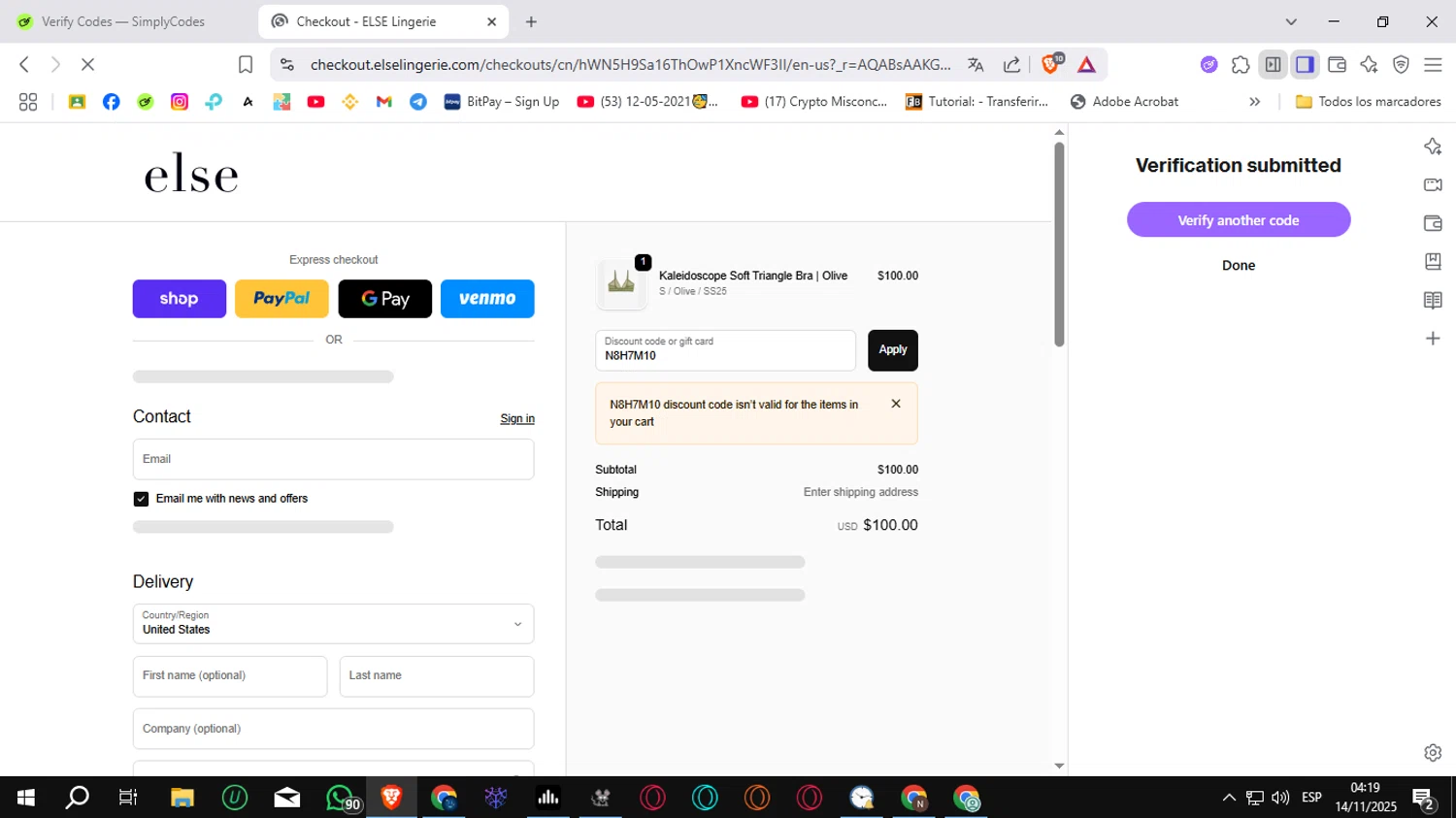Viewport: 1456px width, 818px height.
Task: Close the Checkout - ELSE Lingerie tab
Action: (491, 21)
